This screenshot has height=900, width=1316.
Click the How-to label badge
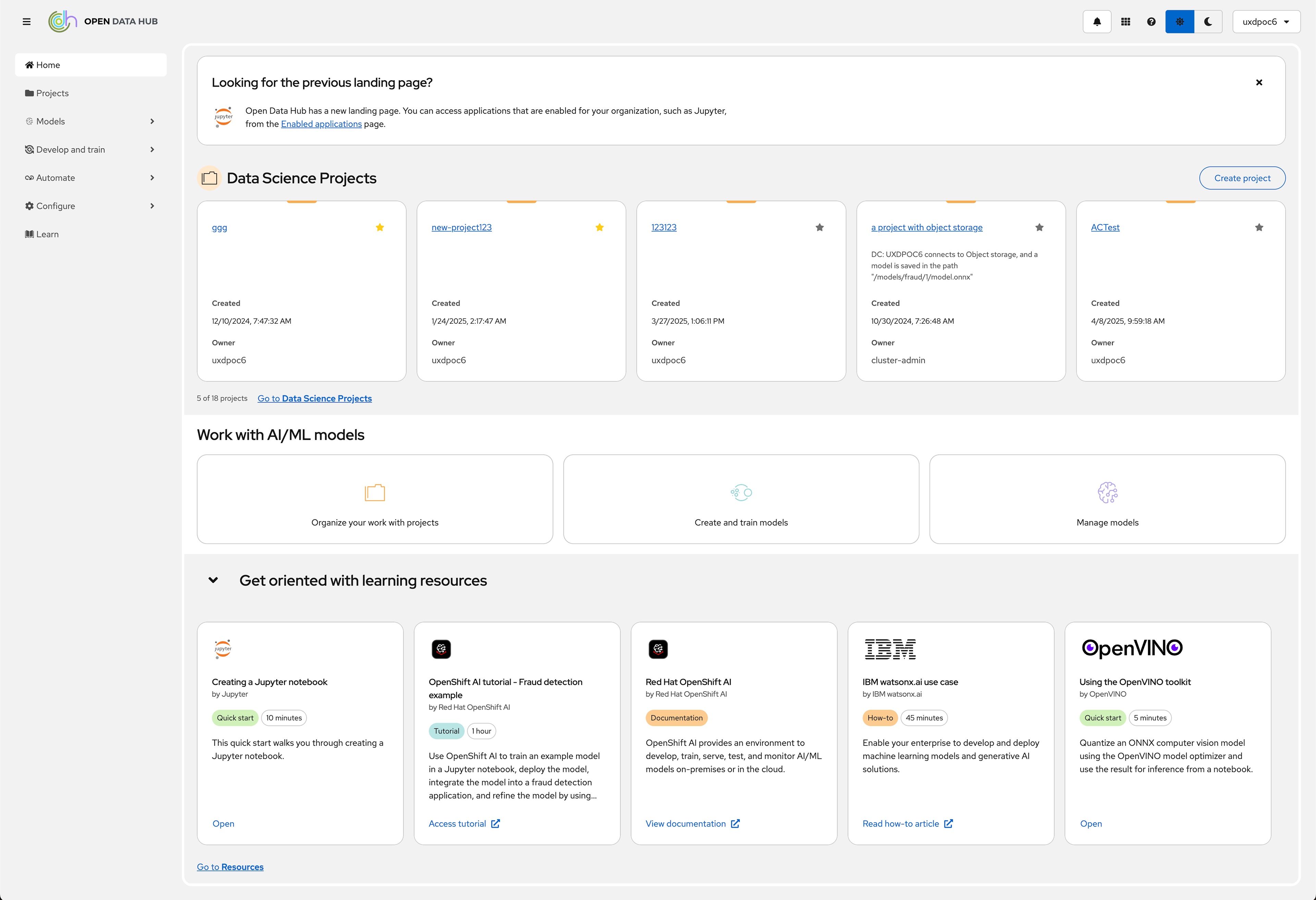tap(880, 718)
